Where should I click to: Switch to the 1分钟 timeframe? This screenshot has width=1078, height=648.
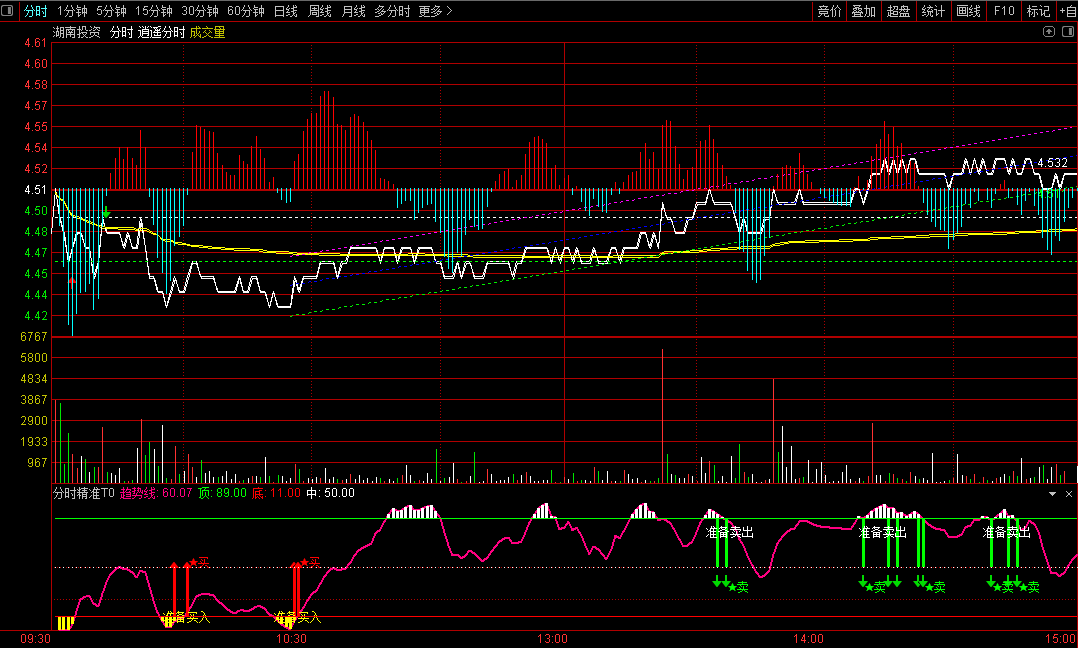click(x=72, y=11)
